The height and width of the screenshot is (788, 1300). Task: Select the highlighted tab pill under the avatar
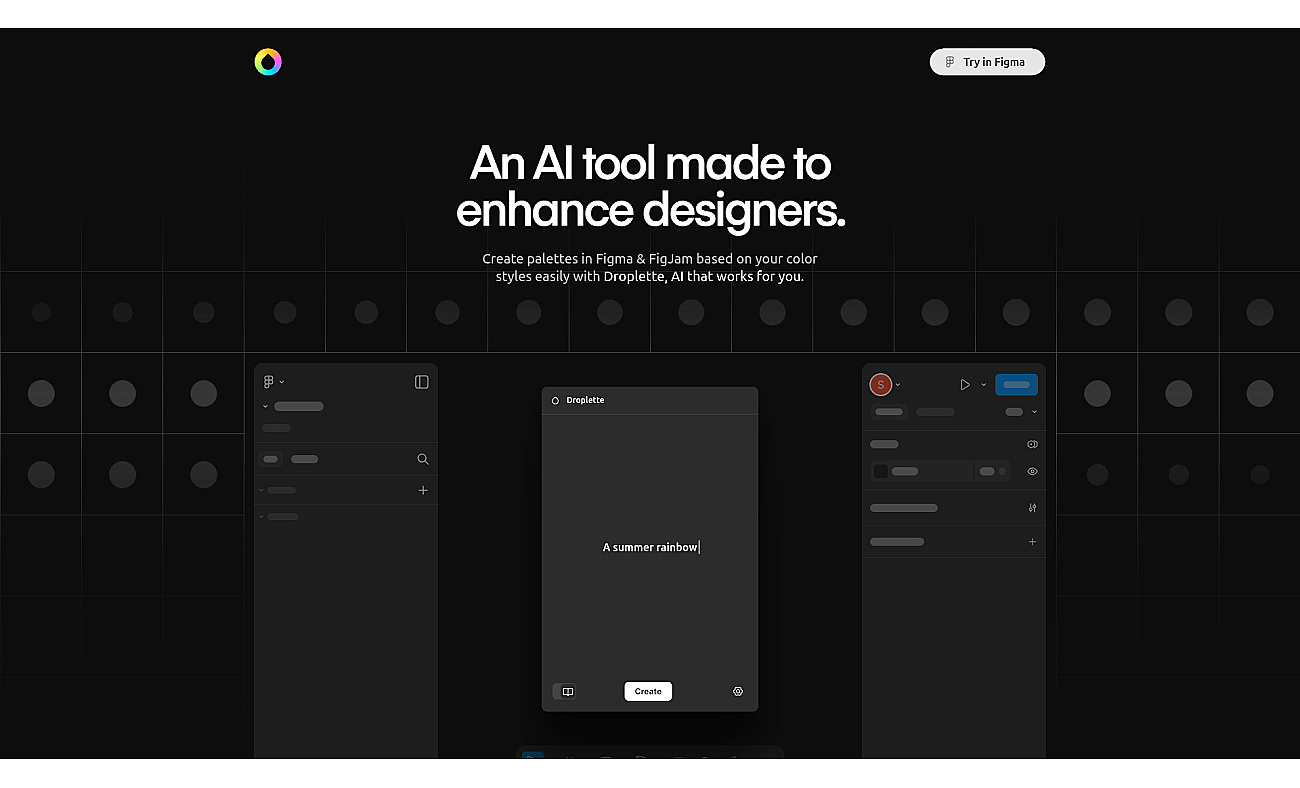888,412
